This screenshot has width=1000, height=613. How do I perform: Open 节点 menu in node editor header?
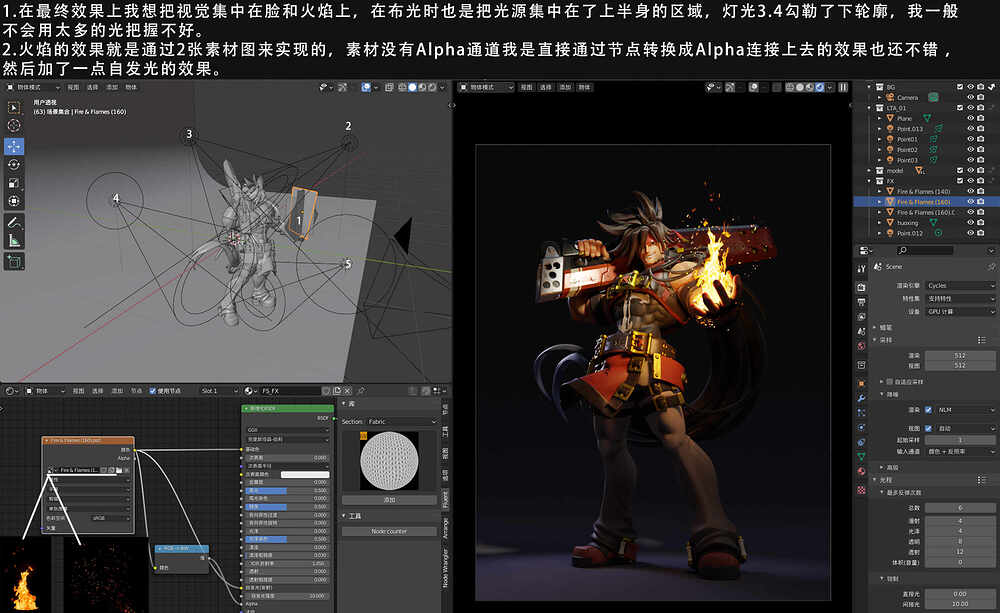click(x=136, y=390)
